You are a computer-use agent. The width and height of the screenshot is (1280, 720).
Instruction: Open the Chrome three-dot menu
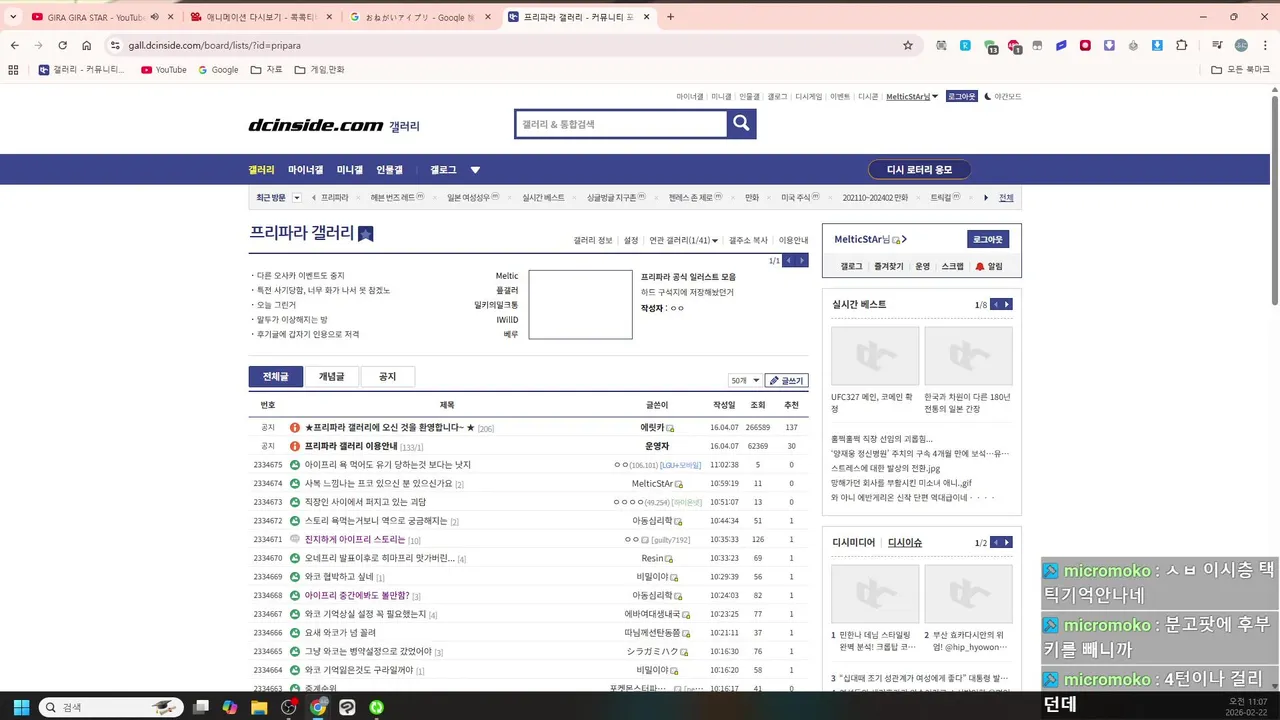(x=1265, y=45)
